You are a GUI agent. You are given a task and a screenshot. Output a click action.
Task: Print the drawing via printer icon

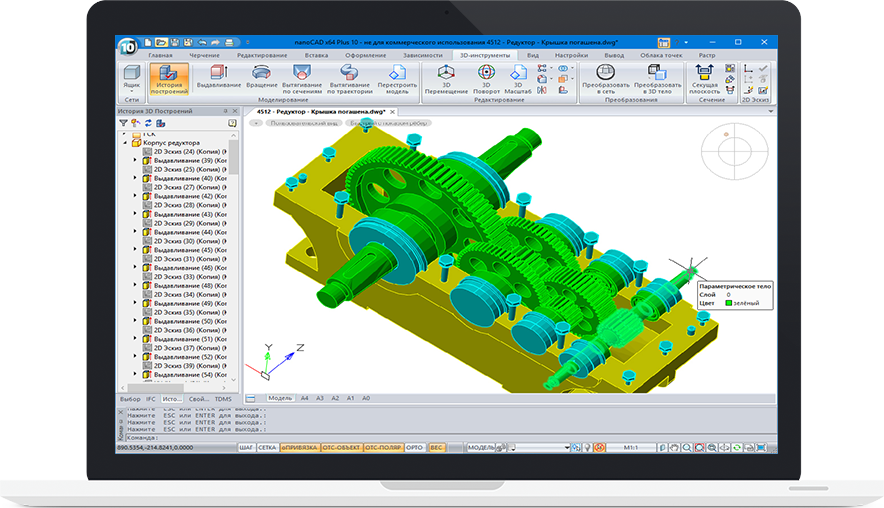click(229, 42)
